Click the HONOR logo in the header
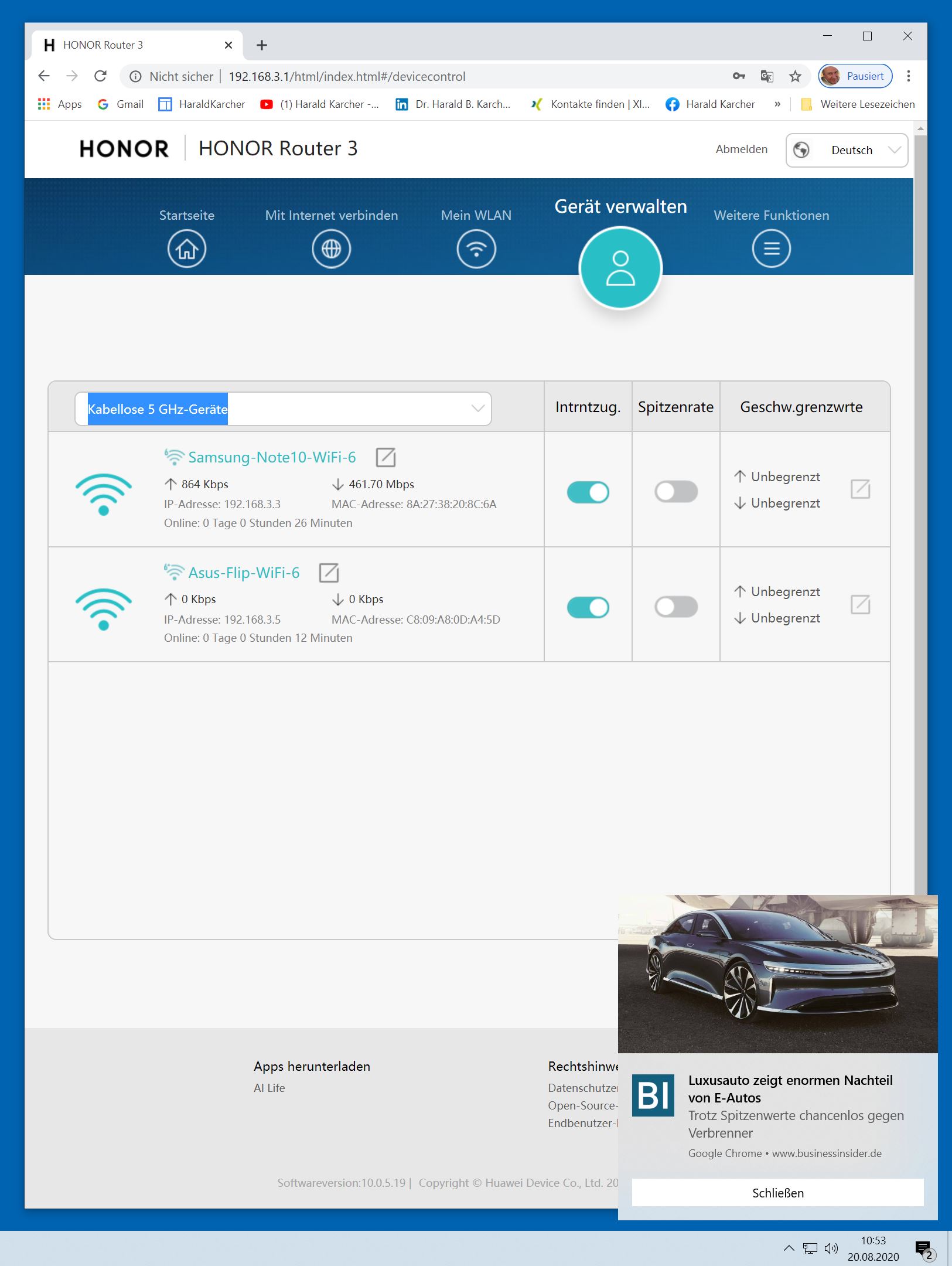The height and width of the screenshot is (1266, 952). (124, 149)
